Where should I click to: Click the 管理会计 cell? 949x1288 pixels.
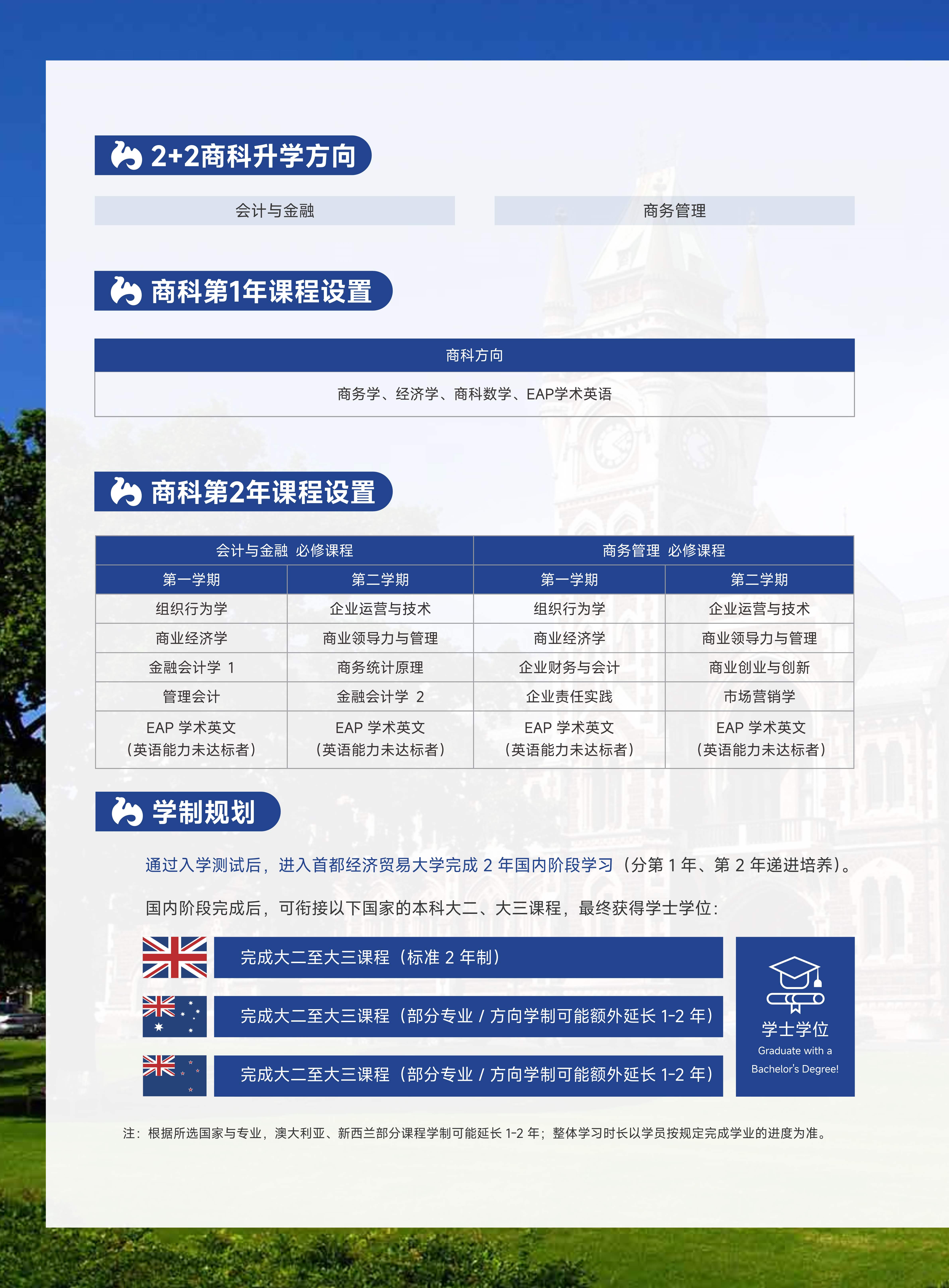(191, 696)
